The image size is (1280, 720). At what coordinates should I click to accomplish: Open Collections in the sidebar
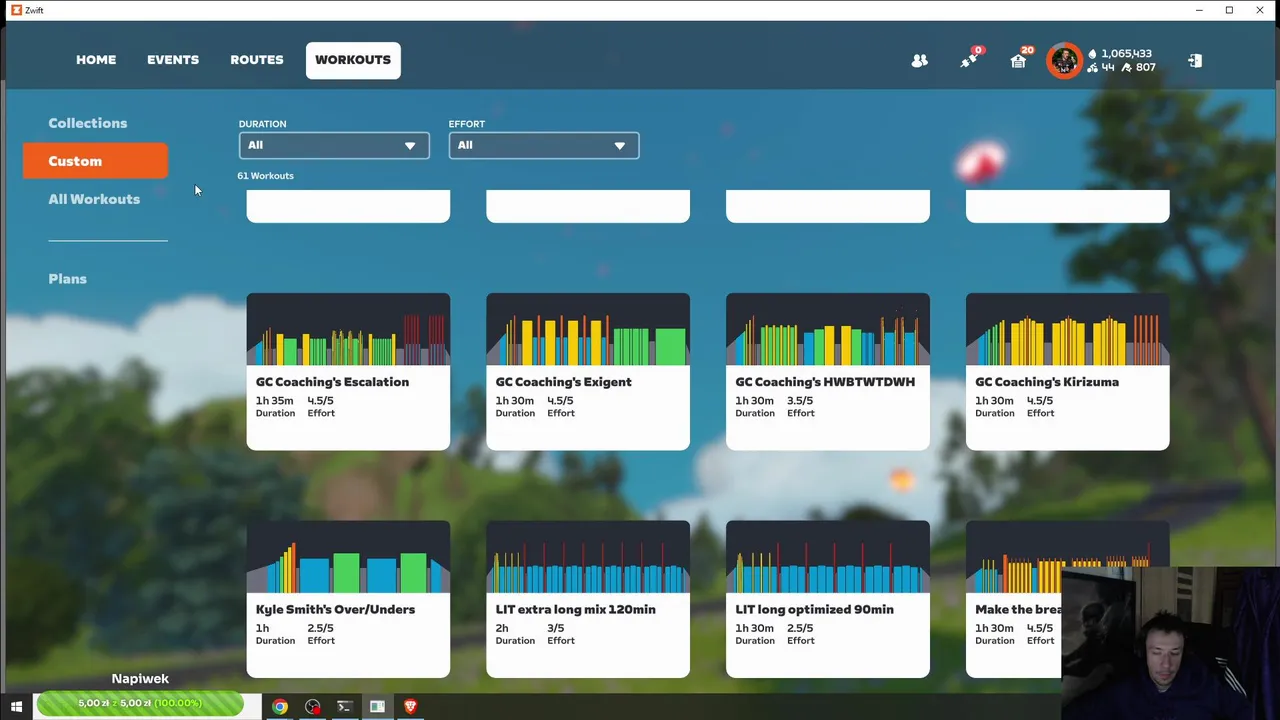click(88, 123)
